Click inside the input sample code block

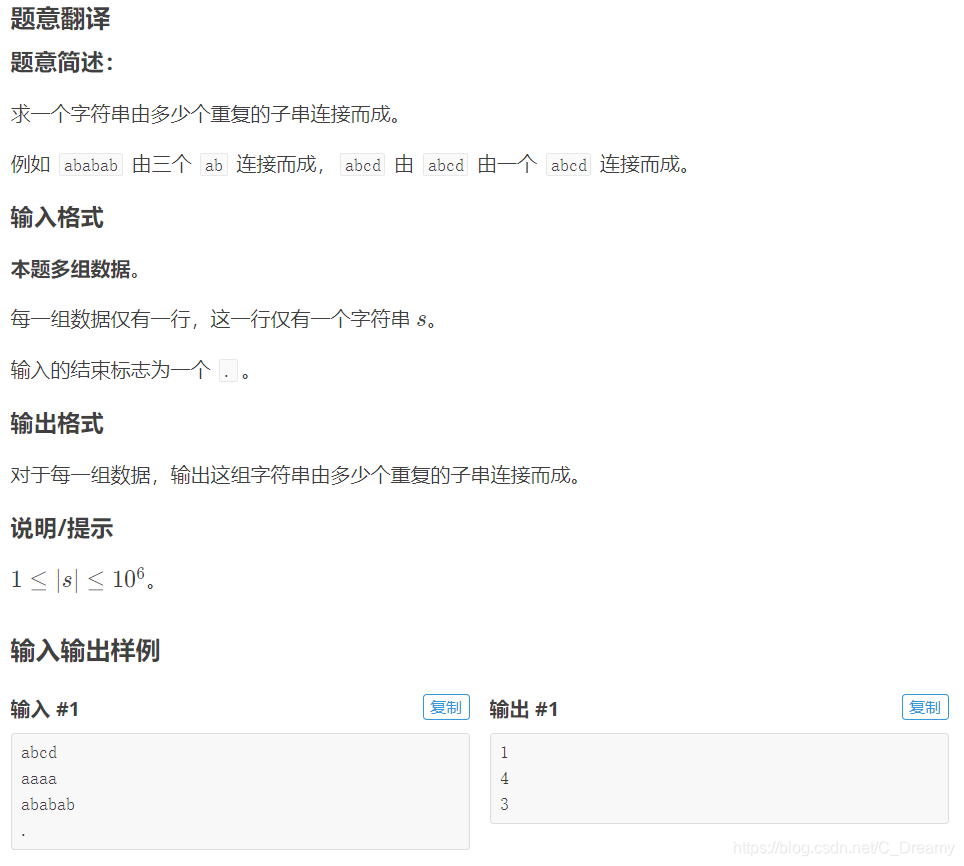pyautogui.click(x=240, y=790)
